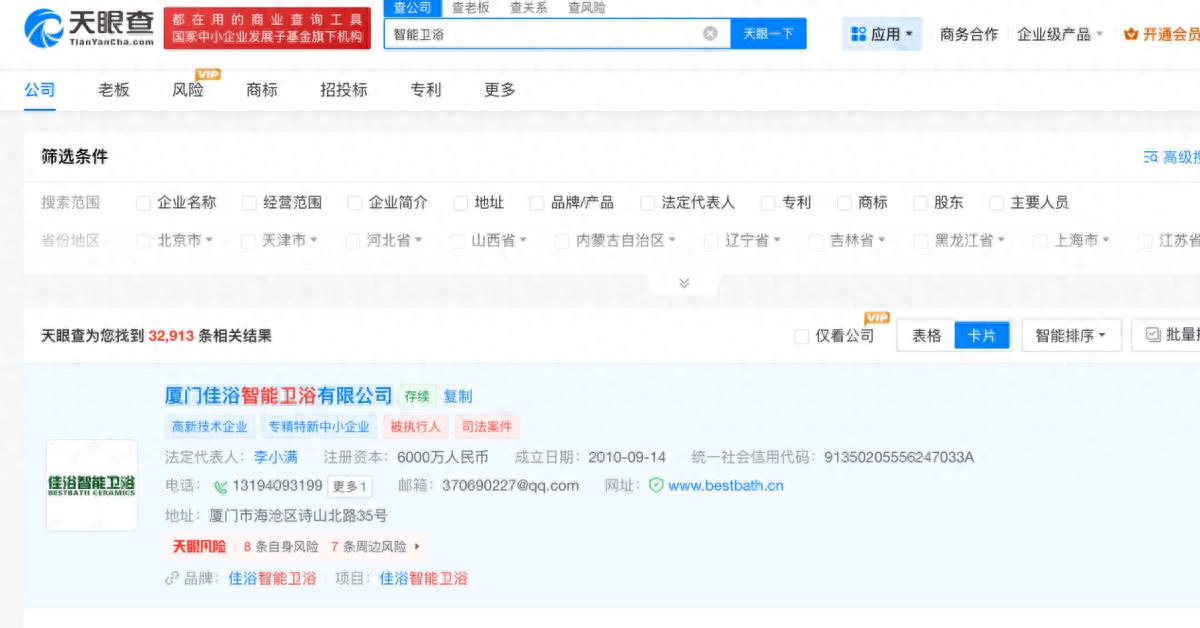Click the verified website shield icon
Viewport: 1200px width, 628px height.
point(655,485)
